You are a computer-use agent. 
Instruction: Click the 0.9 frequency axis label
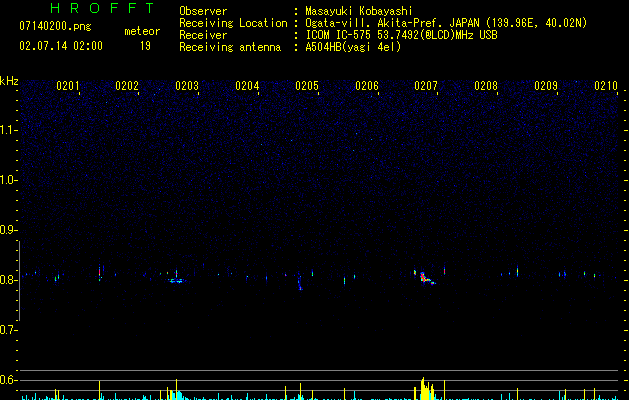pos(8,230)
